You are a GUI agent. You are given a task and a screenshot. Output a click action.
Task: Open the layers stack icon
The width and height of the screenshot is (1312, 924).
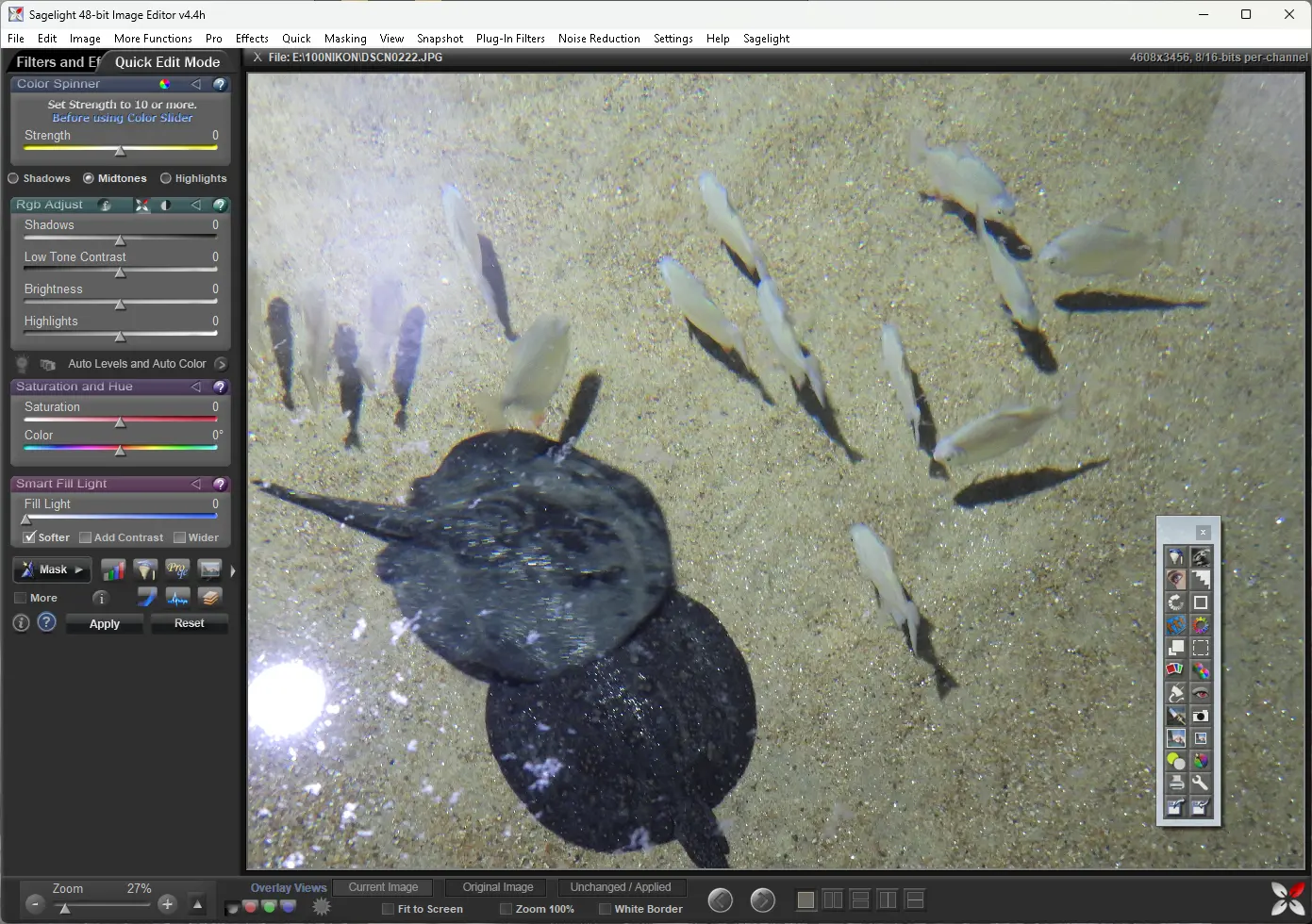click(x=210, y=597)
